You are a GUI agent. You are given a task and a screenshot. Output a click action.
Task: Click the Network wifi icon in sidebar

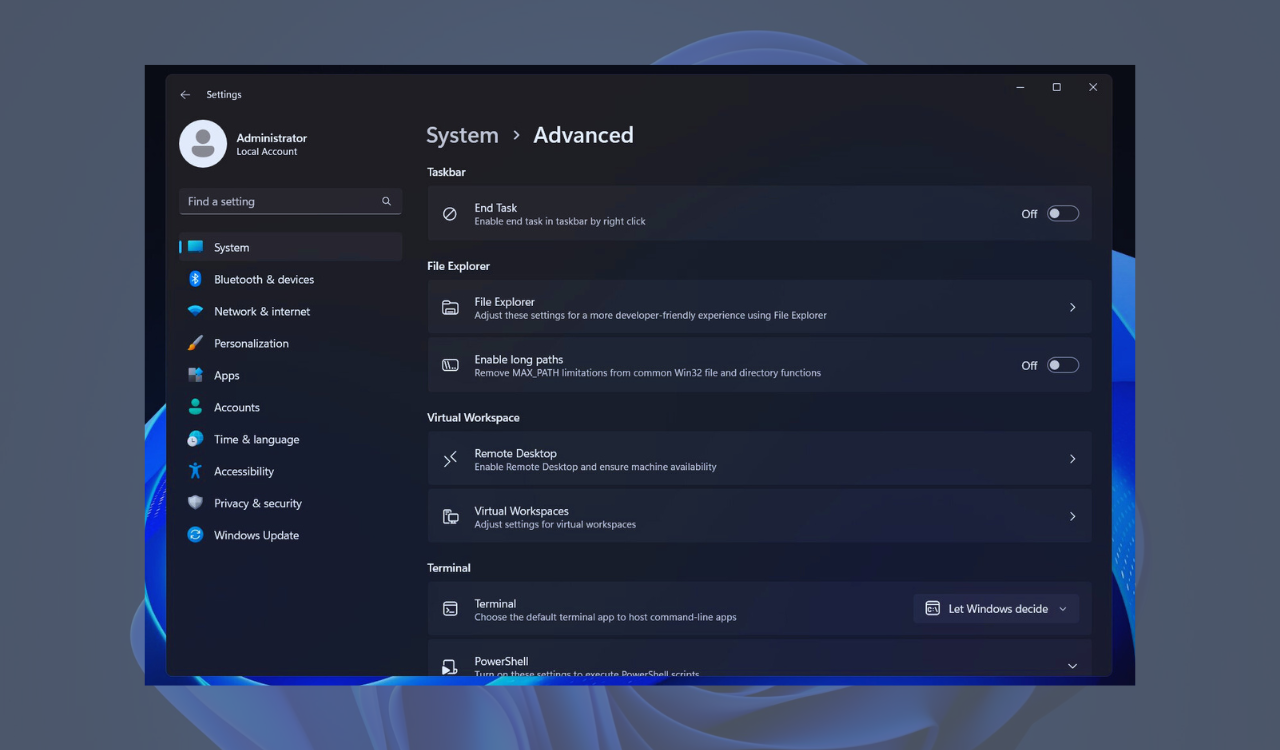195,311
